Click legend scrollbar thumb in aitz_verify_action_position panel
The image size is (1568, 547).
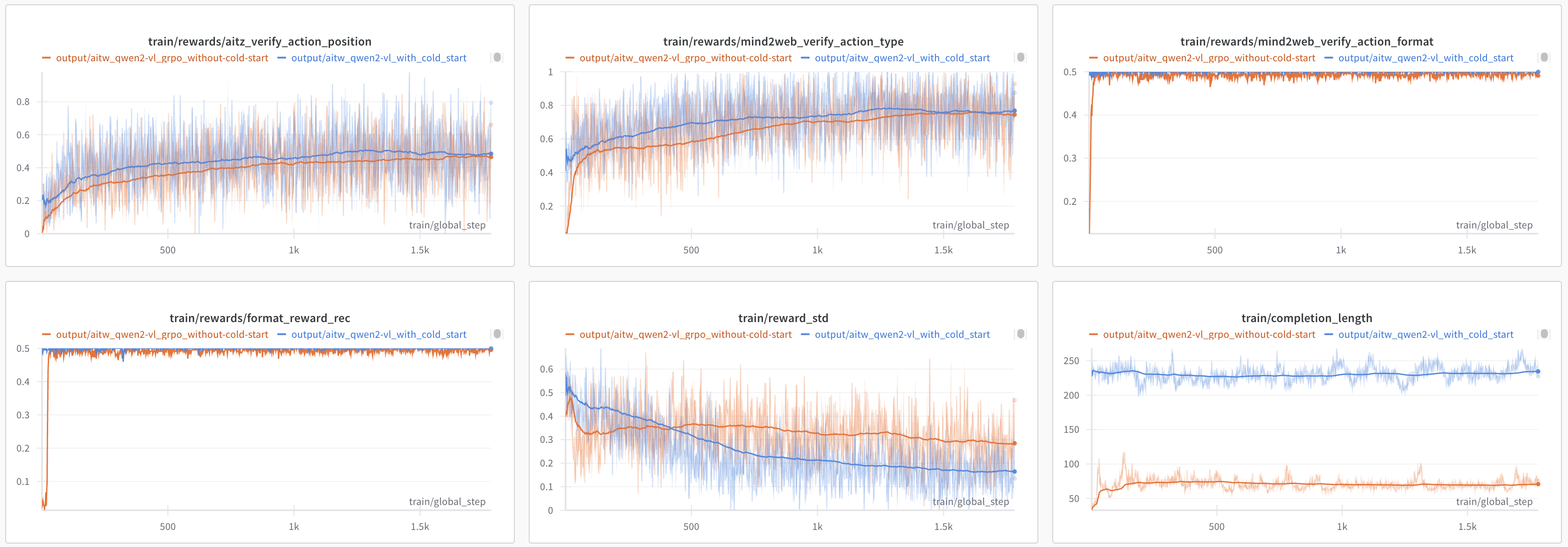point(497,57)
